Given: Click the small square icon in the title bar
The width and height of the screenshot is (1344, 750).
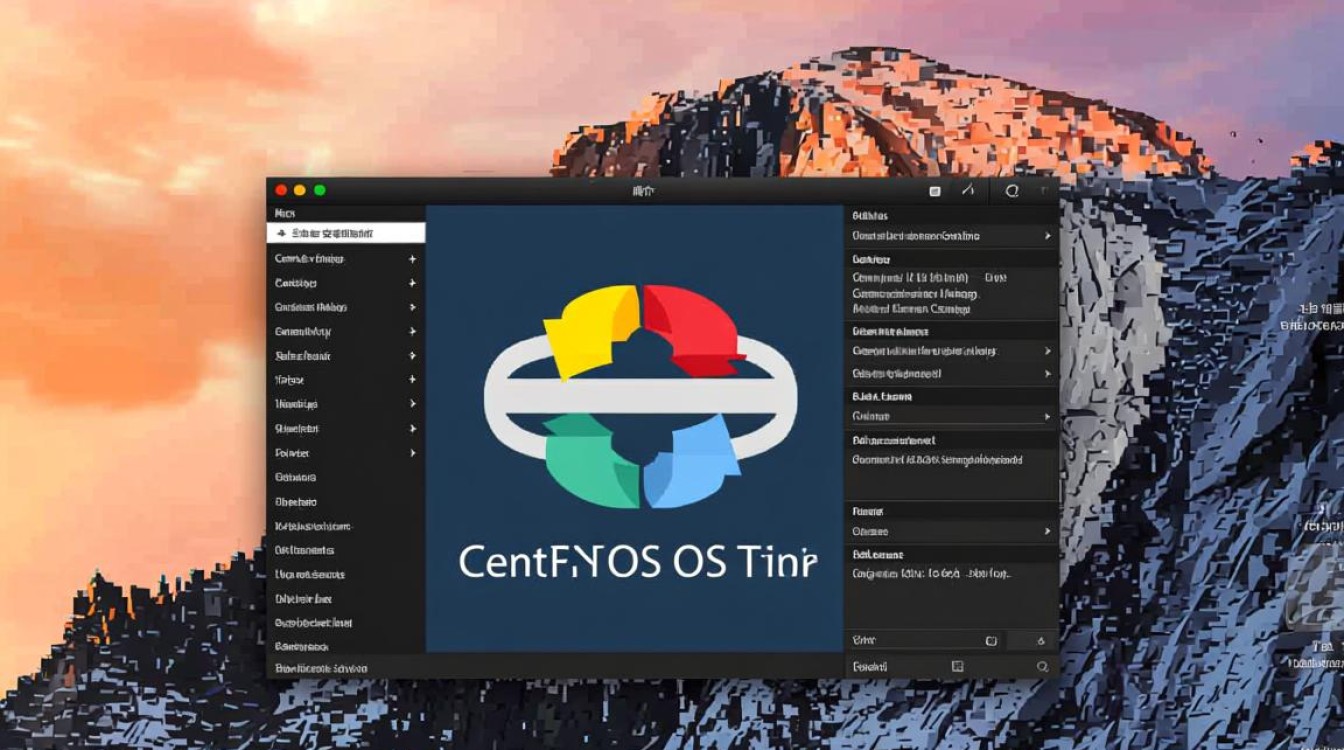Looking at the screenshot, I should [935, 191].
